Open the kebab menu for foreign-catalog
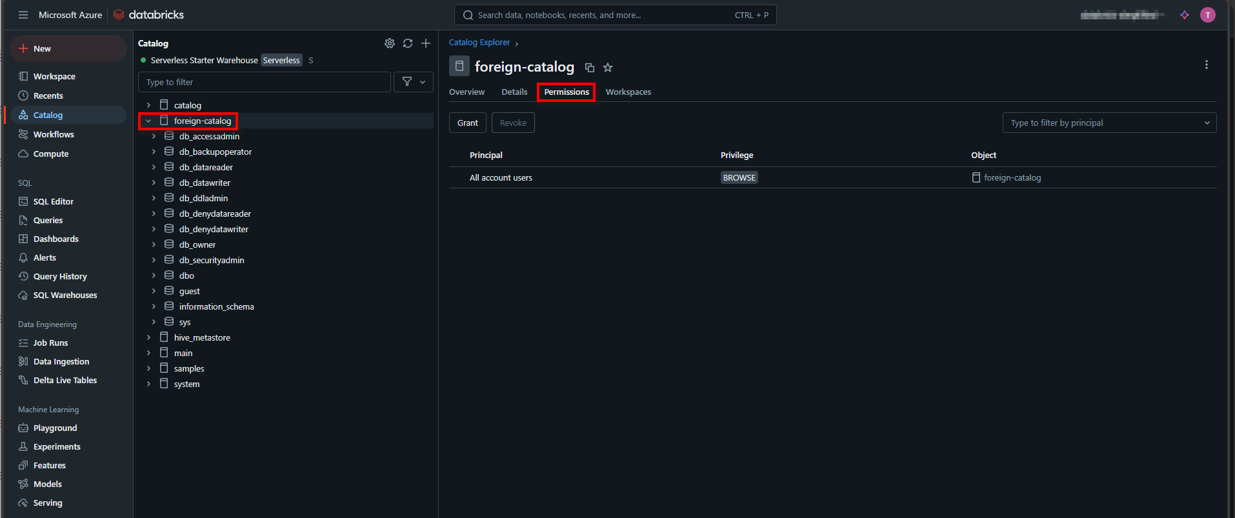Screen dimensions: 1235x518 pyautogui.click(x=1206, y=65)
